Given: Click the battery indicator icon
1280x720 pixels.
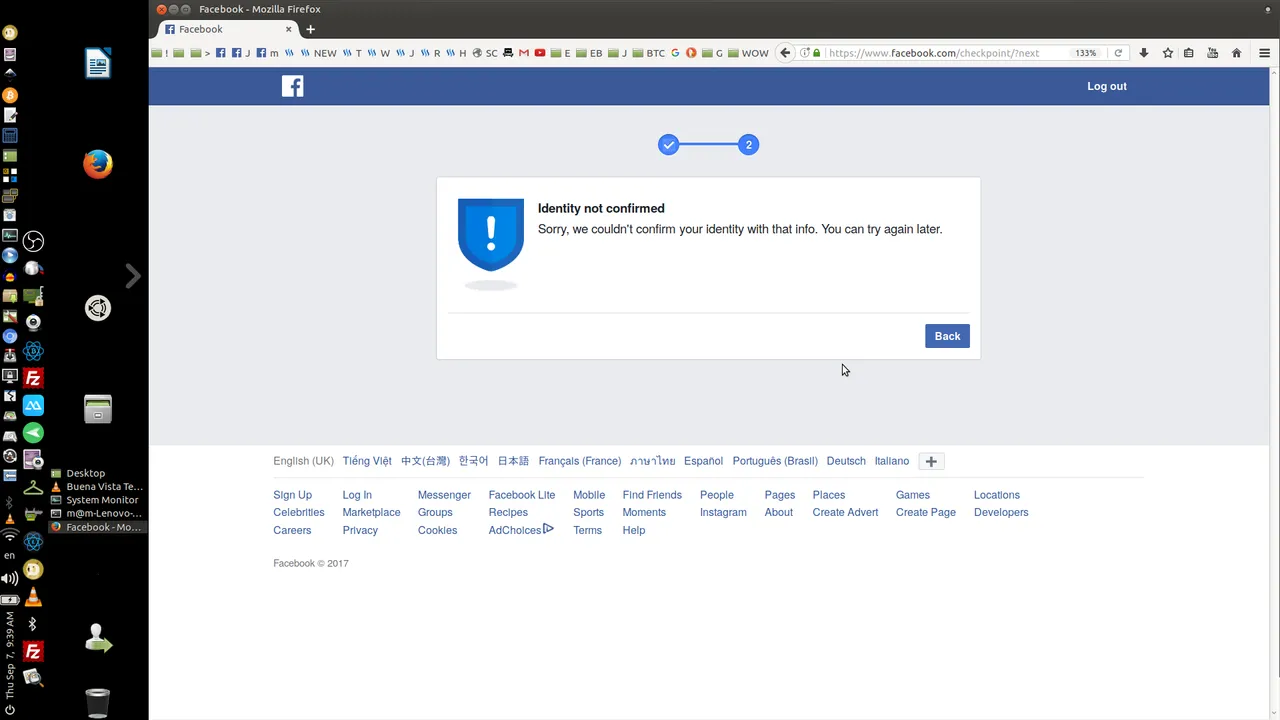Looking at the screenshot, I should [x=10, y=600].
